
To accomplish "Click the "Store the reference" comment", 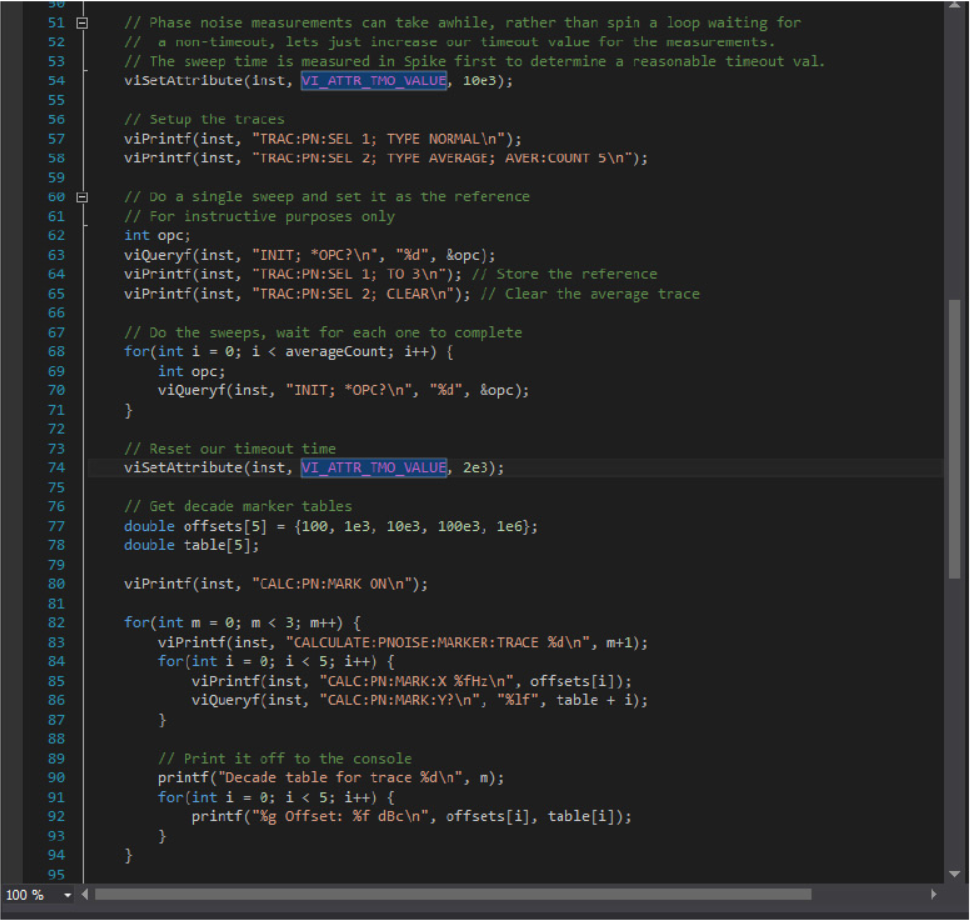I will point(577,274).
